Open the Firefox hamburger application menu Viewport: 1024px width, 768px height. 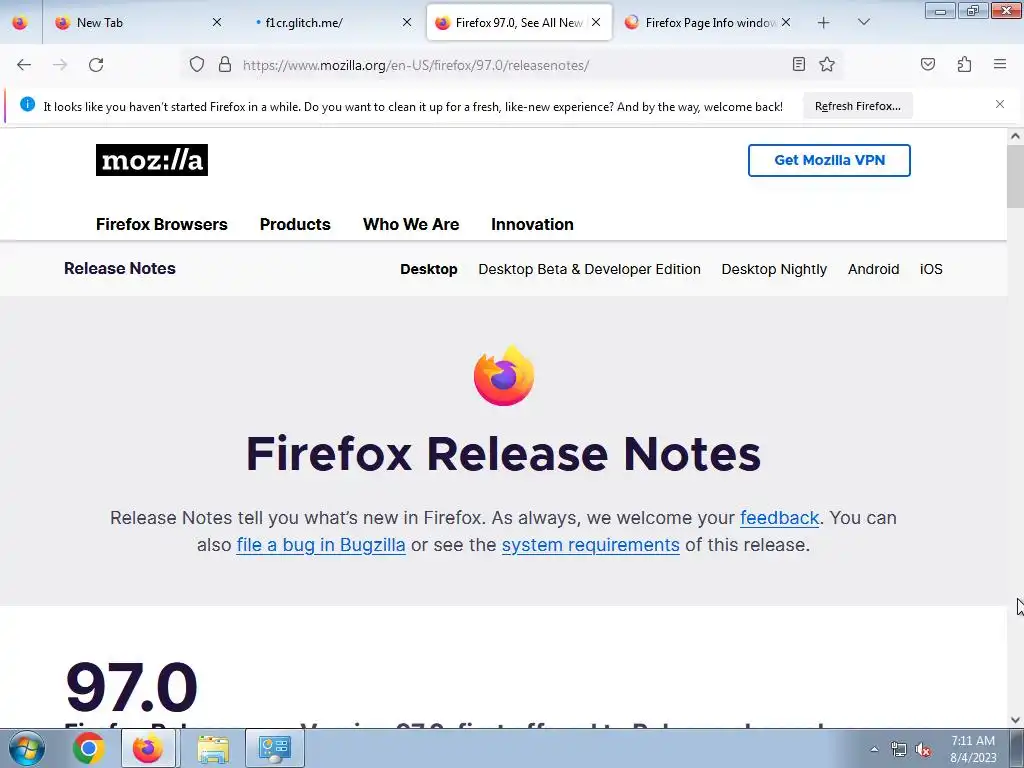click(x=1000, y=64)
